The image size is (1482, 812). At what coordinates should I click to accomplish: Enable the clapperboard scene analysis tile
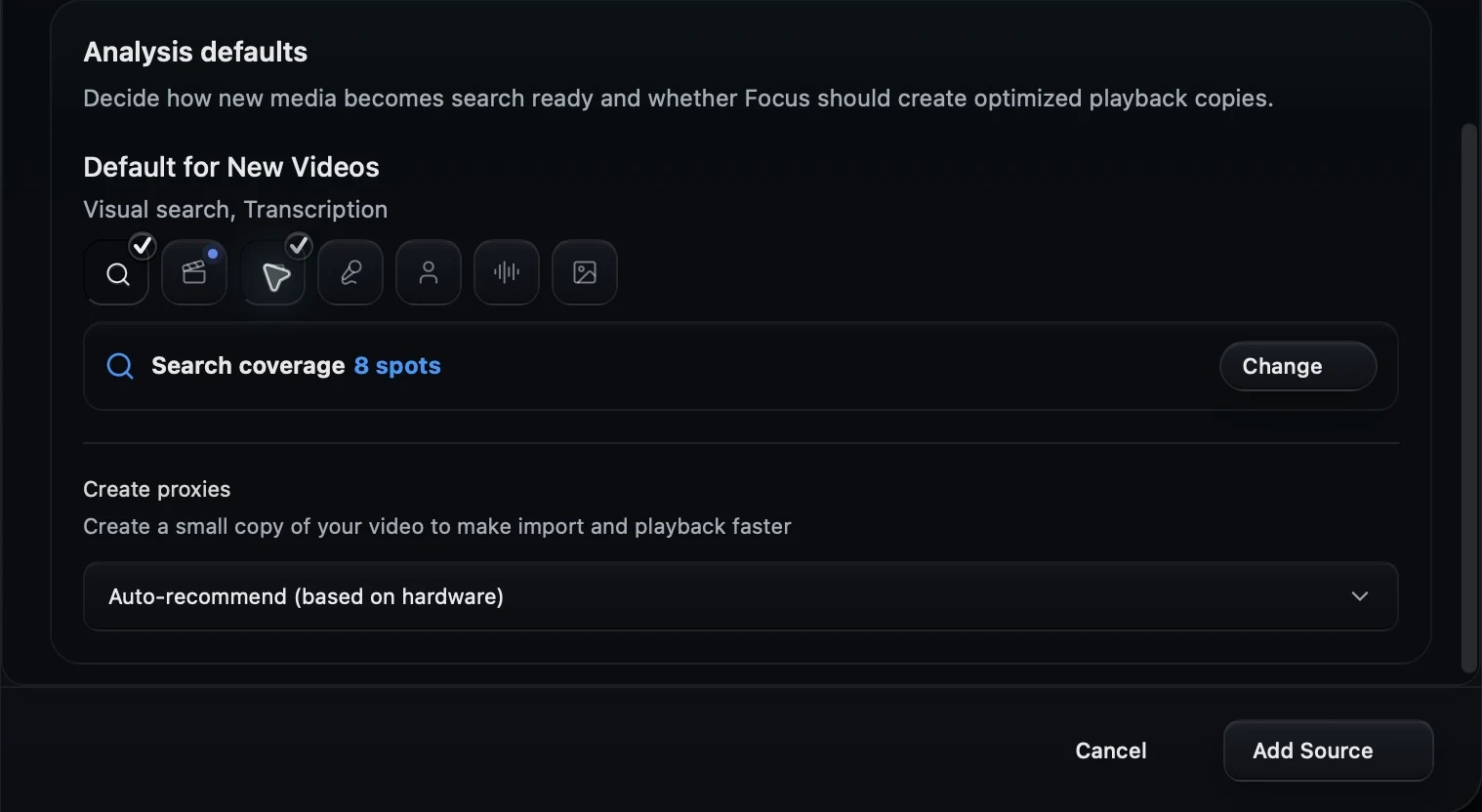click(x=194, y=272)
